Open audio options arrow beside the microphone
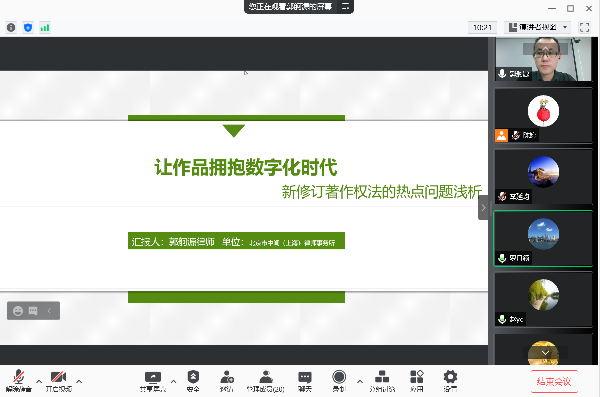The image size is (600, 397). pos(39,381)
